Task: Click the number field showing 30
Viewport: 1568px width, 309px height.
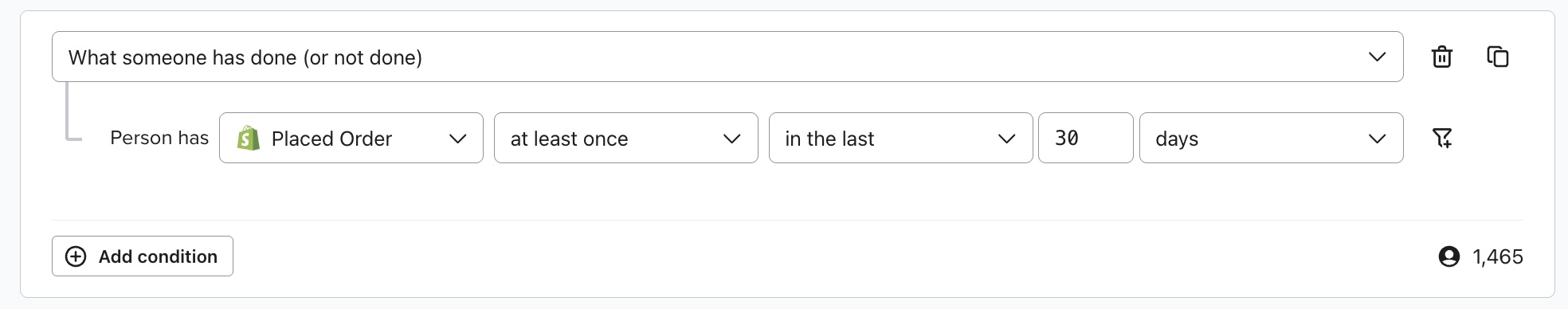Action: (1086, 138)
